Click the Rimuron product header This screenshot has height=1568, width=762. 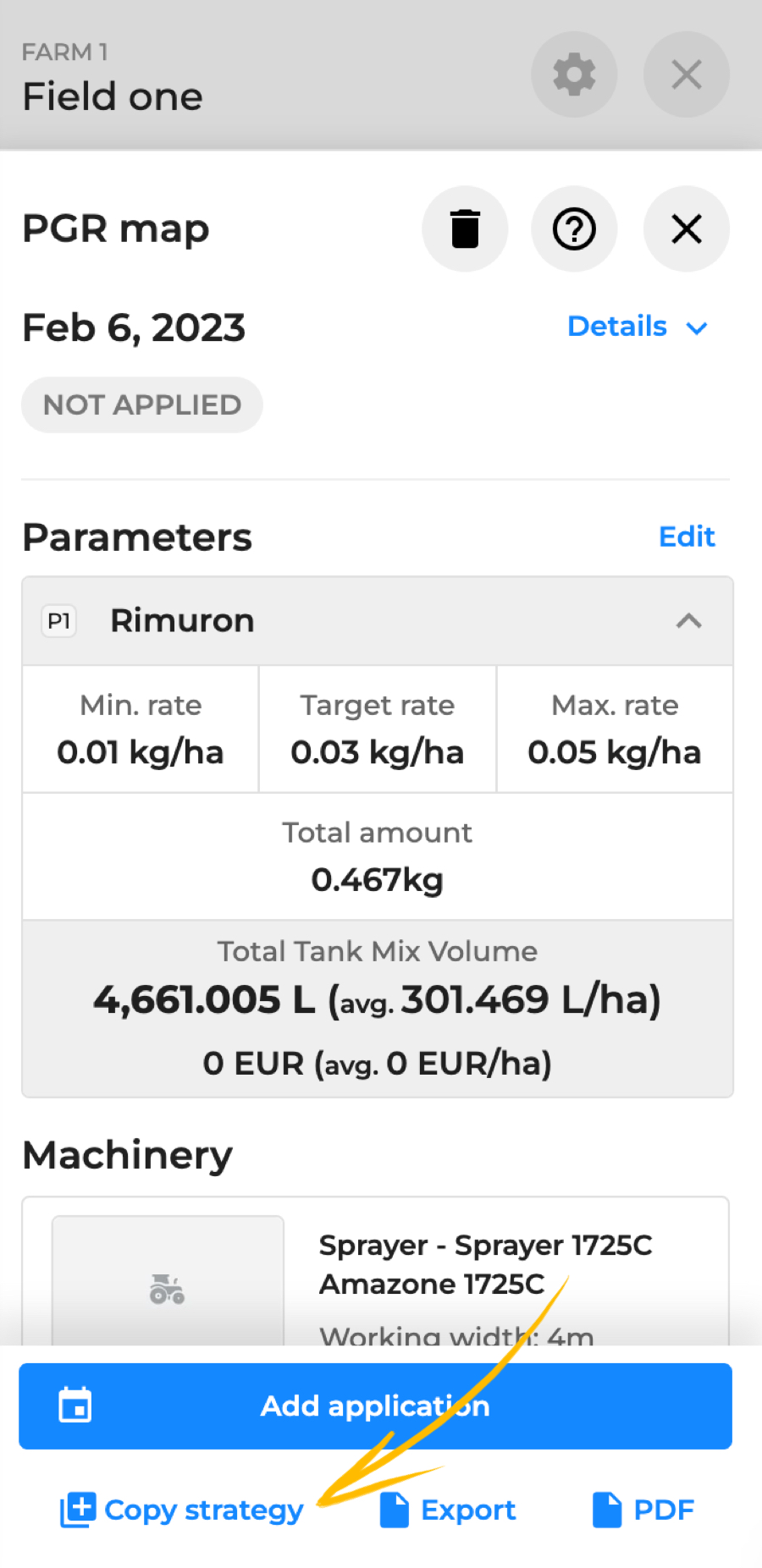pos(378,621)
